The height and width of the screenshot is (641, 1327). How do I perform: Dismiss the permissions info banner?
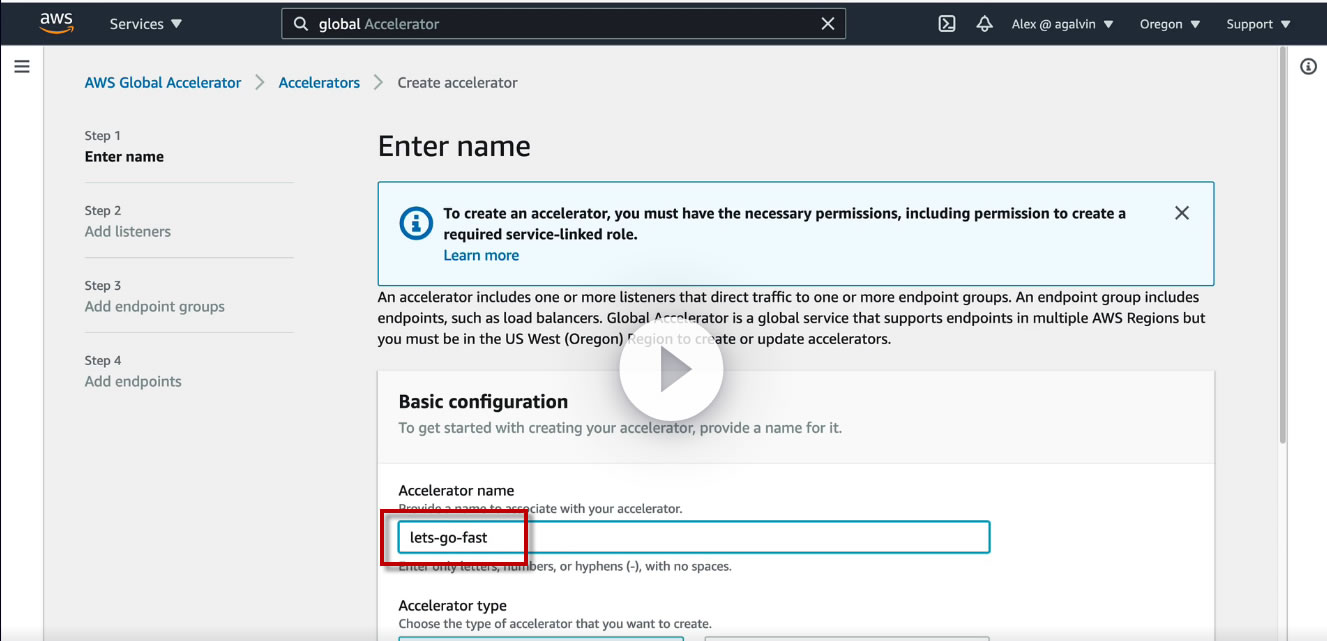coord(1182,213)
